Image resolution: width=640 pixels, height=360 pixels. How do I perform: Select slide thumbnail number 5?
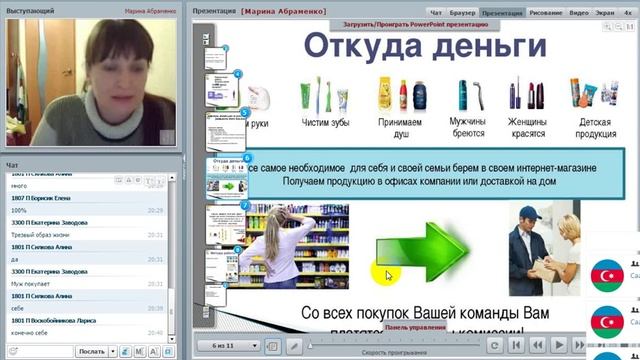pyautogui.click(x=226, y=131)
